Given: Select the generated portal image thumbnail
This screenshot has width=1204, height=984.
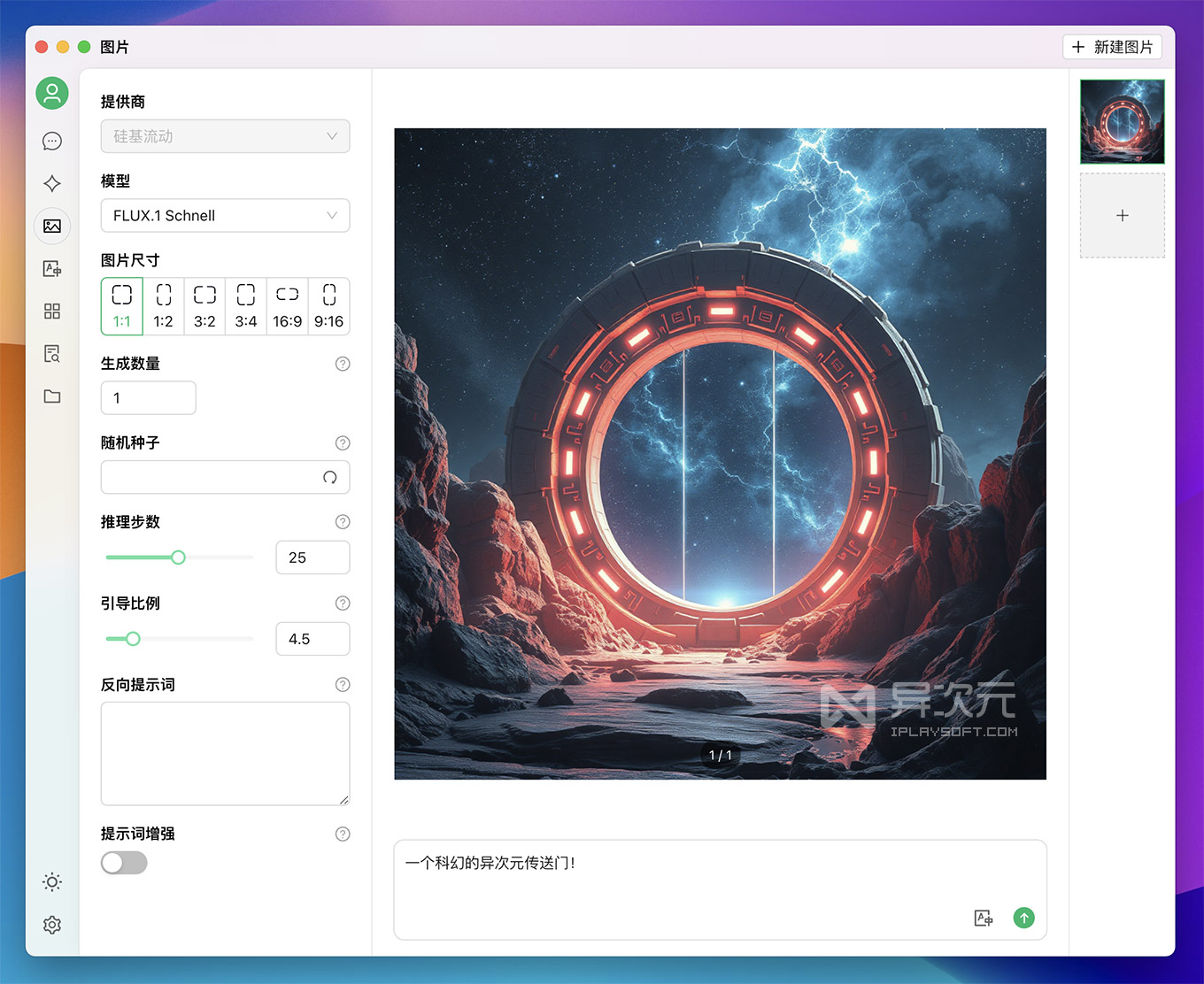Looking at the screenshot, I should tap(1122, 121).
